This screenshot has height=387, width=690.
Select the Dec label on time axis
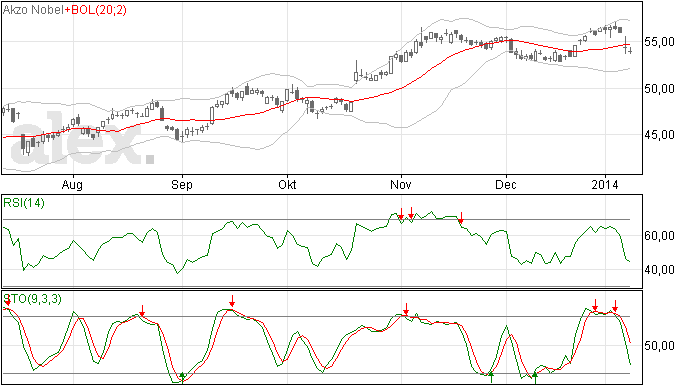[506, 184]
